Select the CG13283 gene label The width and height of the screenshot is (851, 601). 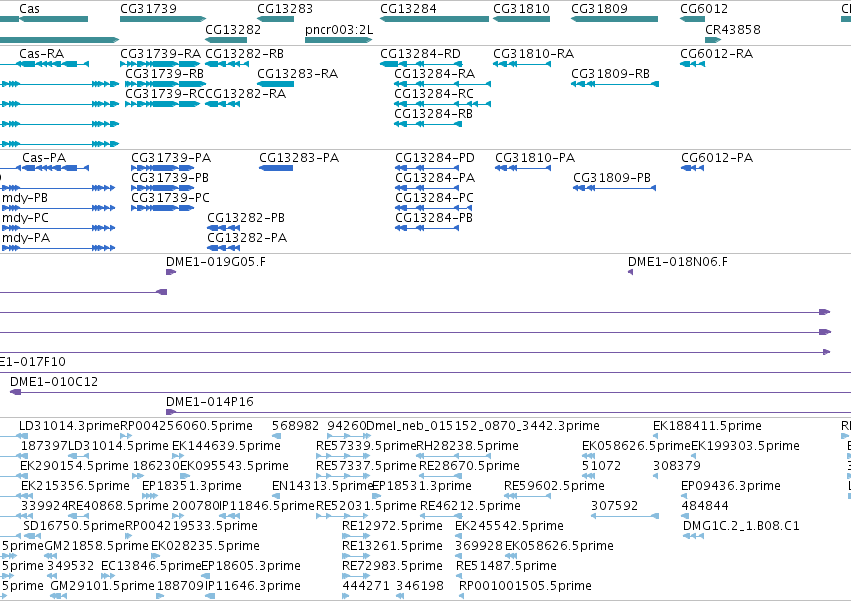[x=285, y=9]
